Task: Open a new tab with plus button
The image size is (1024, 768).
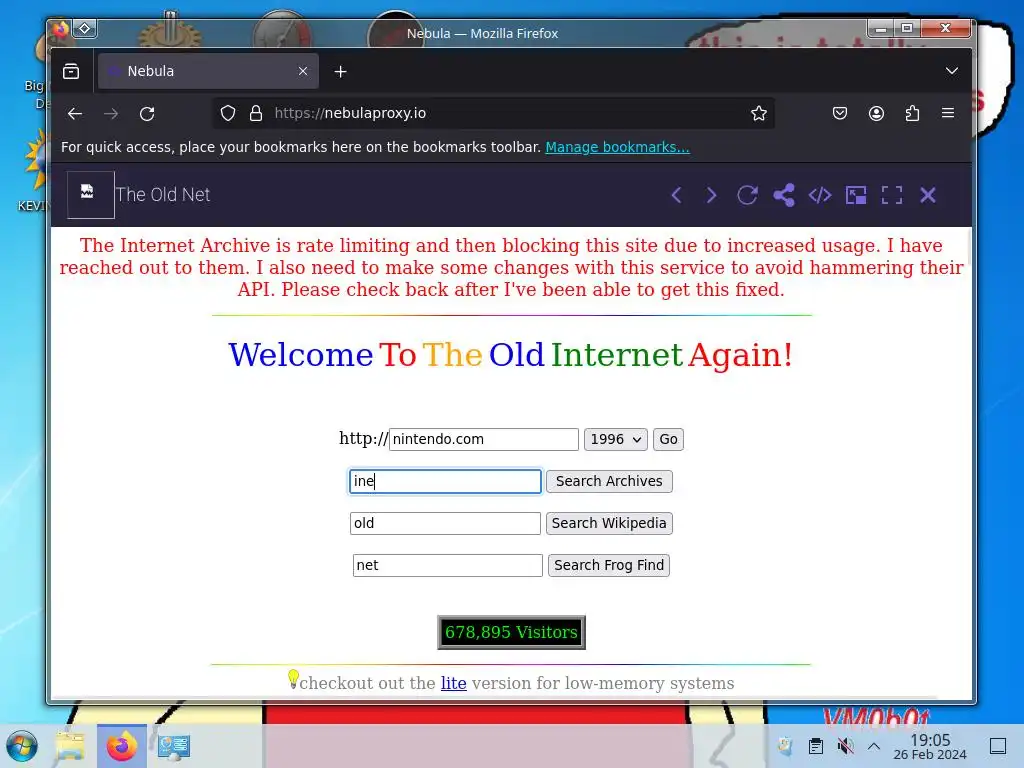Action: tap(340, 72)
